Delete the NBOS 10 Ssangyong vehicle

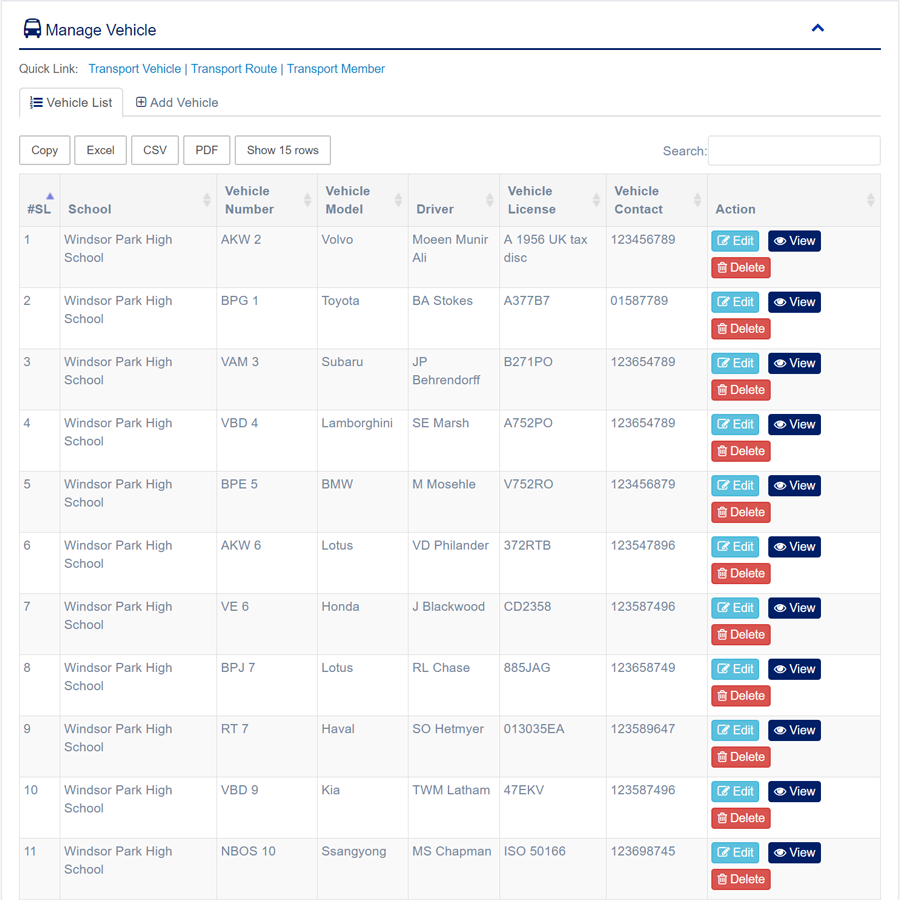tap(740, 879)
